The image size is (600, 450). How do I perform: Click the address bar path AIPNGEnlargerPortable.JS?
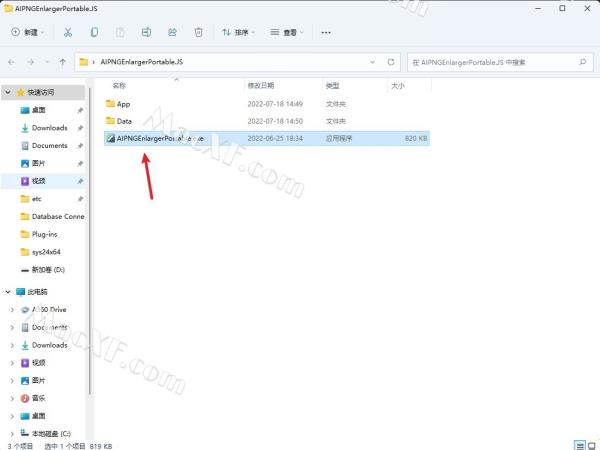[142, 62]
